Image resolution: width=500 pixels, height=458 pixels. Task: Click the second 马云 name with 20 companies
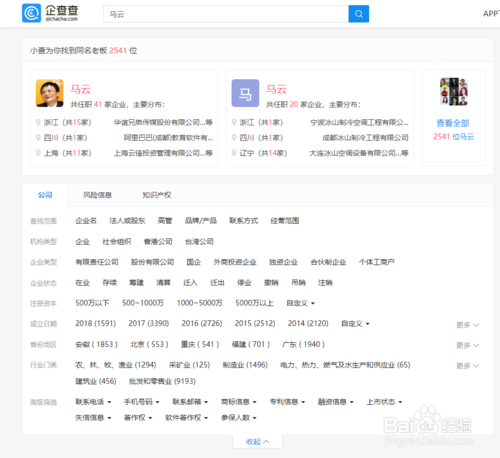pos(276,89)
